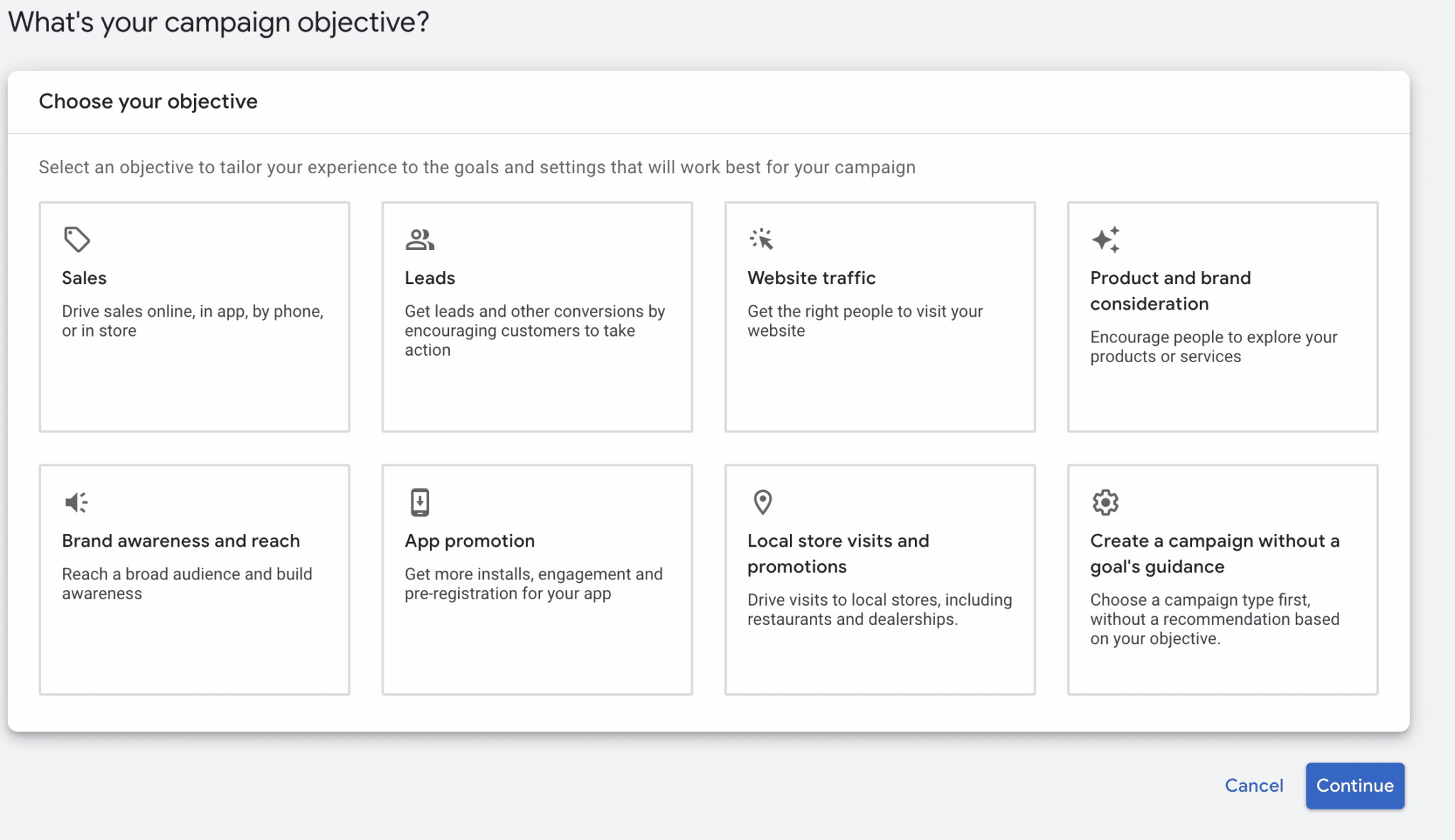Screen dimensions: 1455x840
Task: Click the Cancel link
Action: pos(1254,785)
